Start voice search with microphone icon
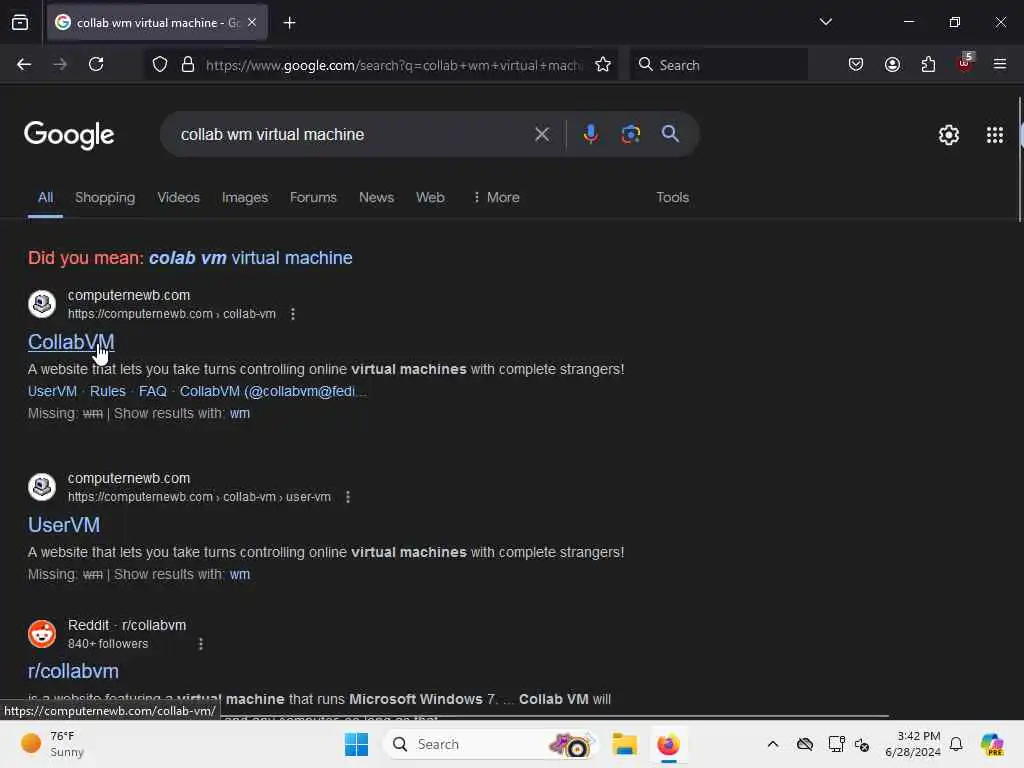This screenshot has width=1024, height=768. [x=590, y=134]
